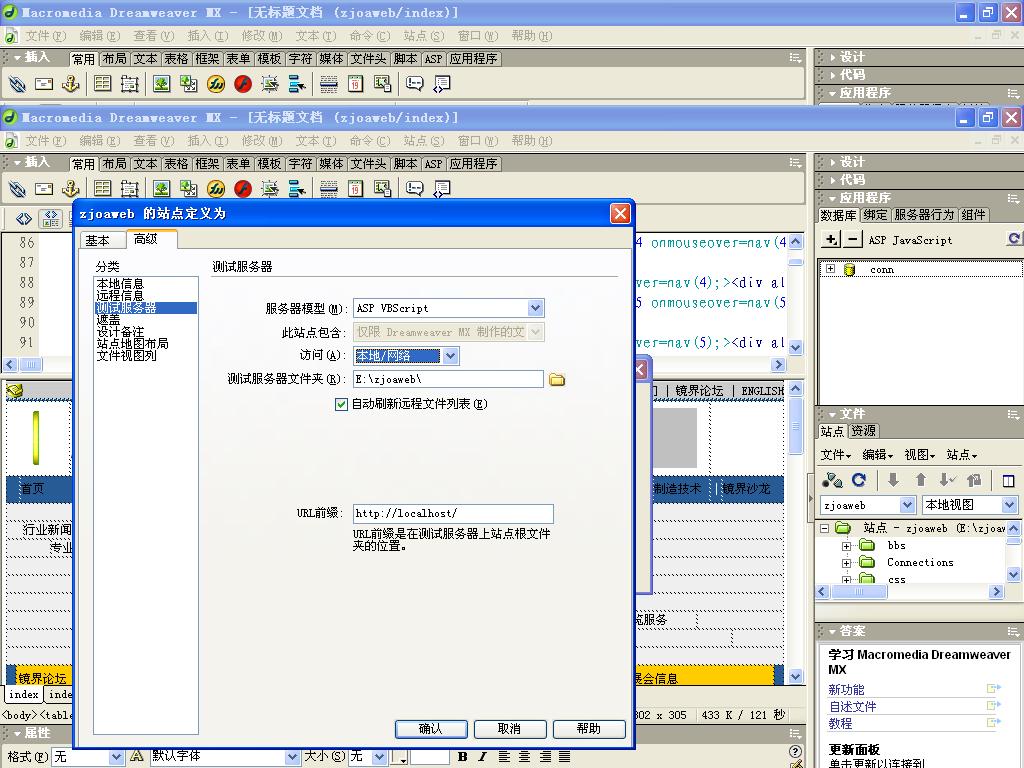Toggle the 自动刷新远程文件列表 checkbox
Image resolution: width=1024 pixels, height=768 pixels.
tap(341, 404)
